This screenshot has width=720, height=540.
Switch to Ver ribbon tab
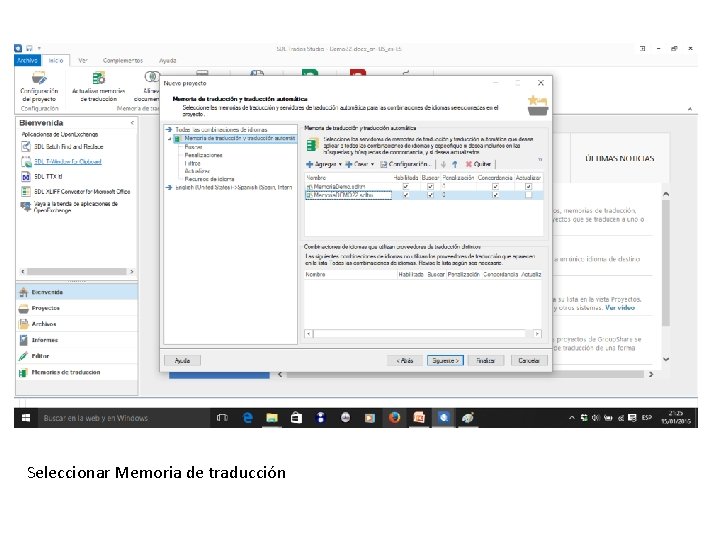(x=83, y=61)
